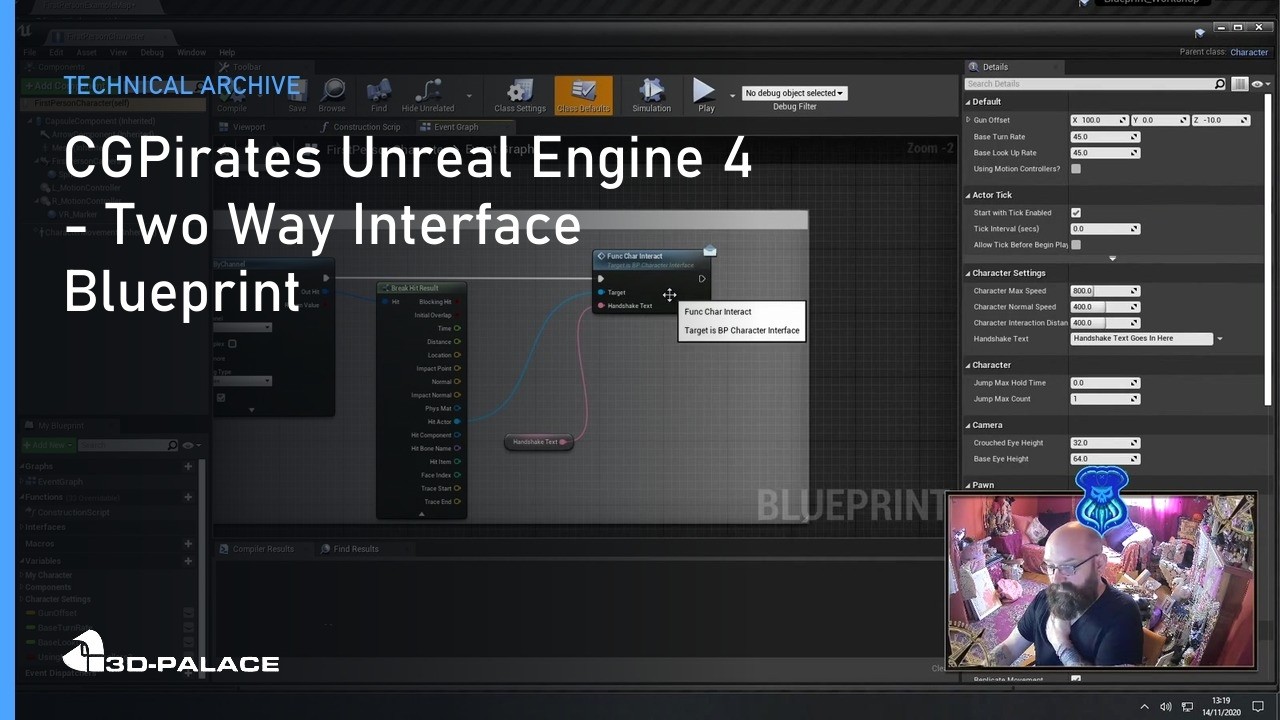Click the Character Normal Speed value slider

coord(1105,307)
